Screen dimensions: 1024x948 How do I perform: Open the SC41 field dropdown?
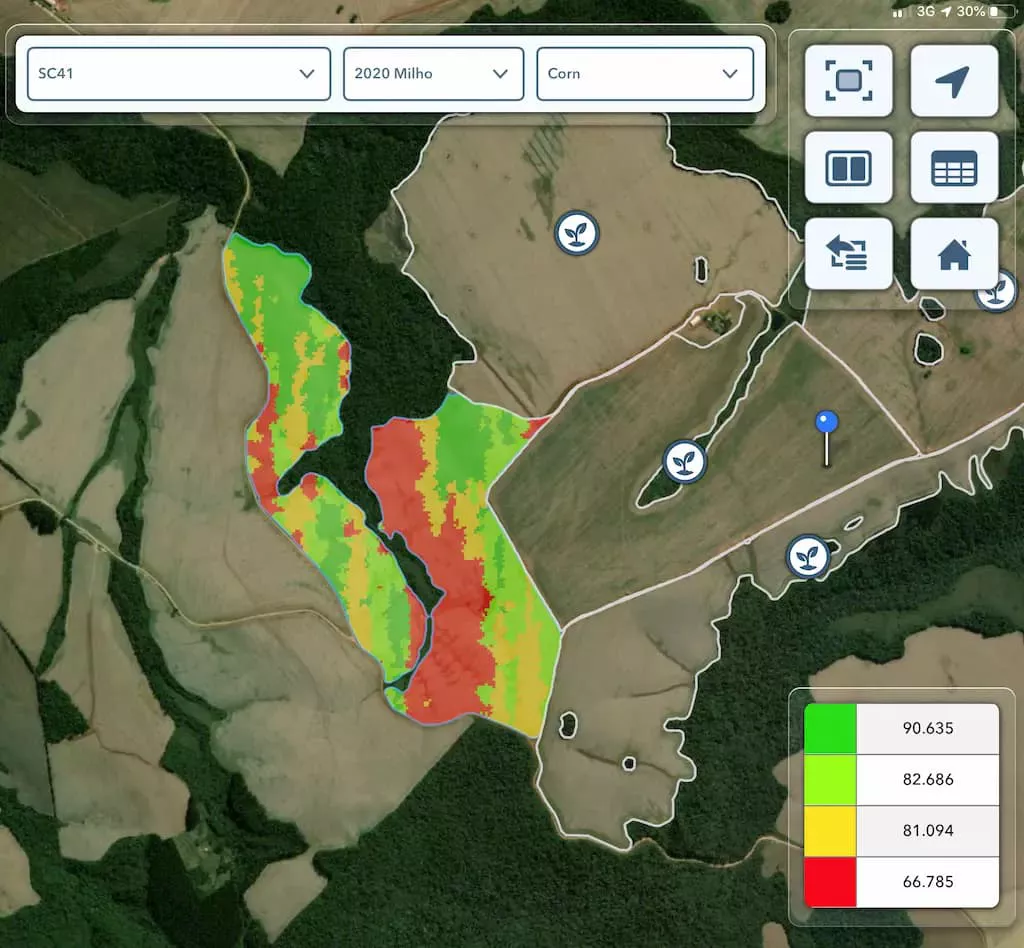tap(177, 73)
